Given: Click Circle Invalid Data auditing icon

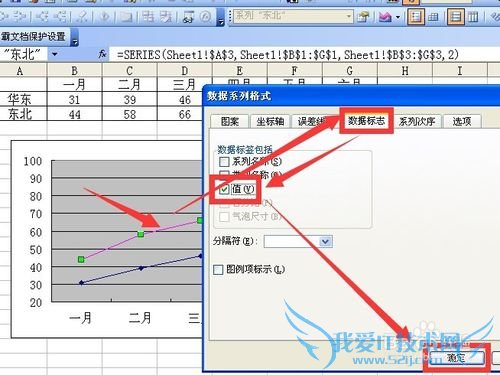Looking at the screenshot, I should pos(147,16).
